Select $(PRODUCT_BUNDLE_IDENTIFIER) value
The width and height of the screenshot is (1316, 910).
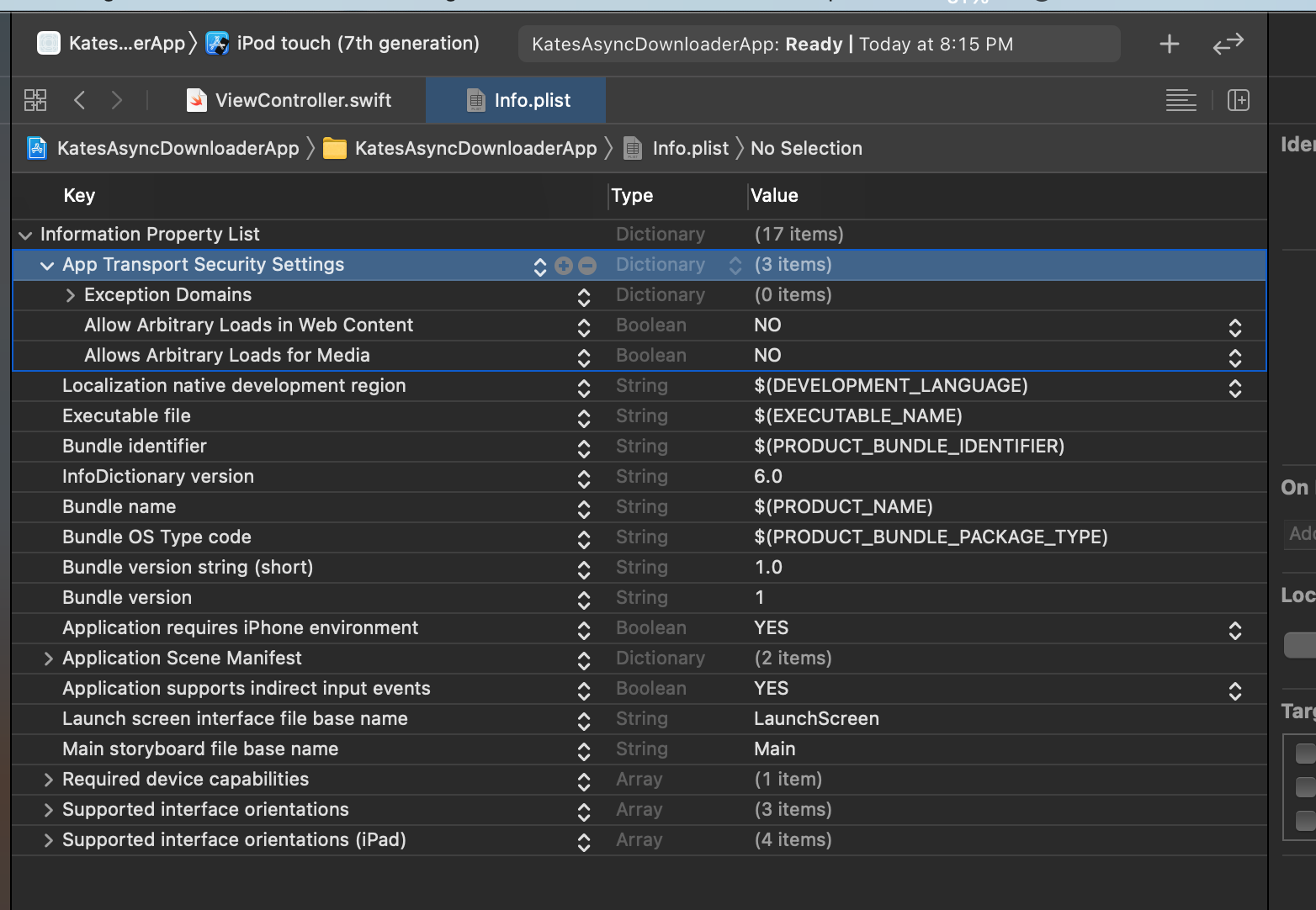click(x=909, y=446)
